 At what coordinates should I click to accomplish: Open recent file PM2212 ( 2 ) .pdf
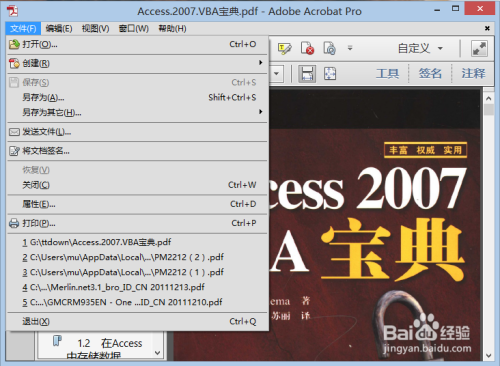137,257
